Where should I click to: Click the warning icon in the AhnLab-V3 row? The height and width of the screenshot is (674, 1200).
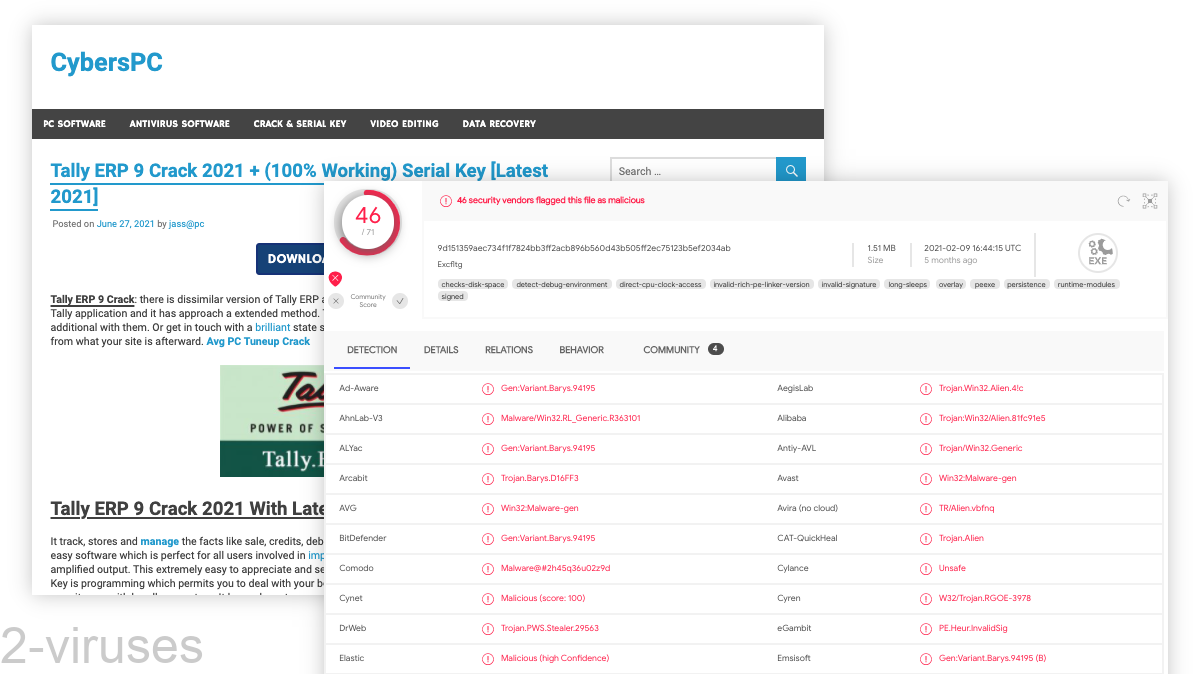point(488,418)
